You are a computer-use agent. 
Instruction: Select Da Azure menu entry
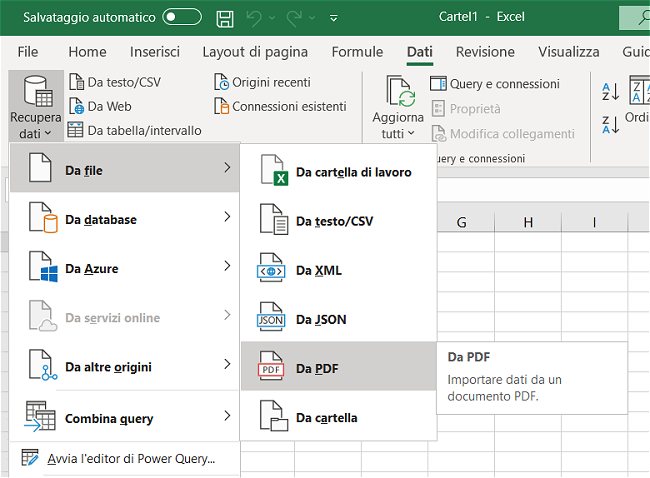point(124,266)
